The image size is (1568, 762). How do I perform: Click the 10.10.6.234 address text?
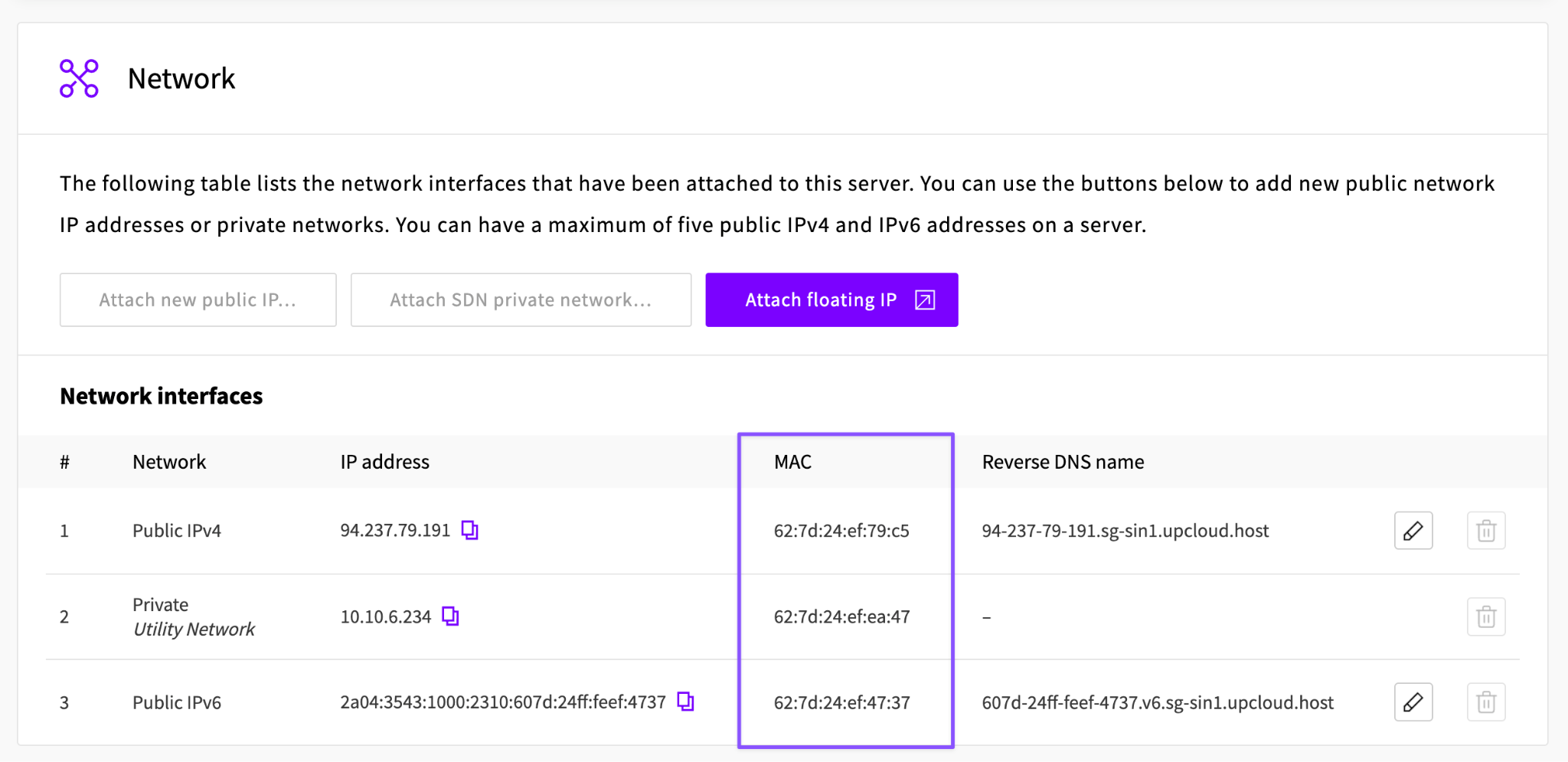386,616
